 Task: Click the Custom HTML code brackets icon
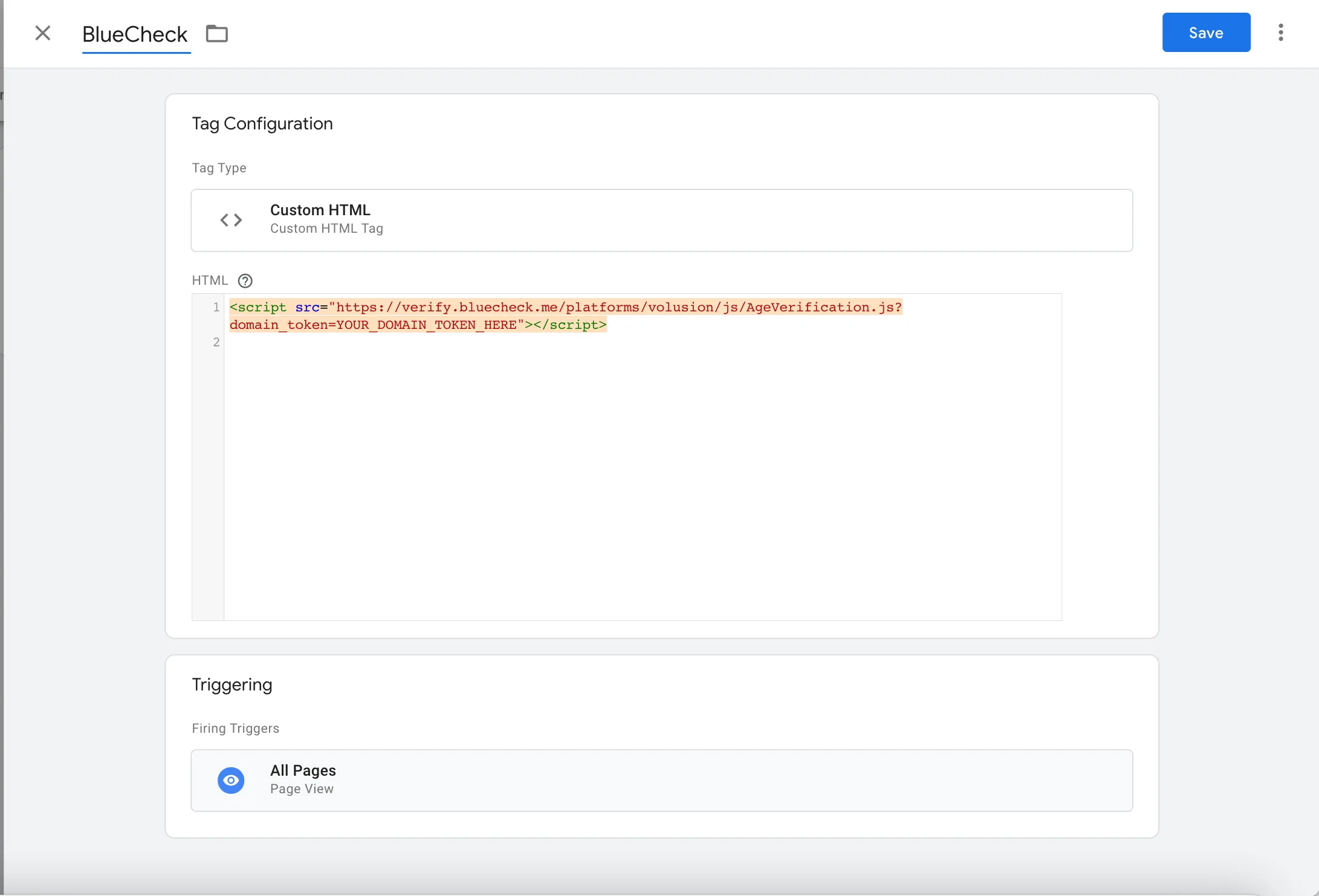(x=231, y=220)
